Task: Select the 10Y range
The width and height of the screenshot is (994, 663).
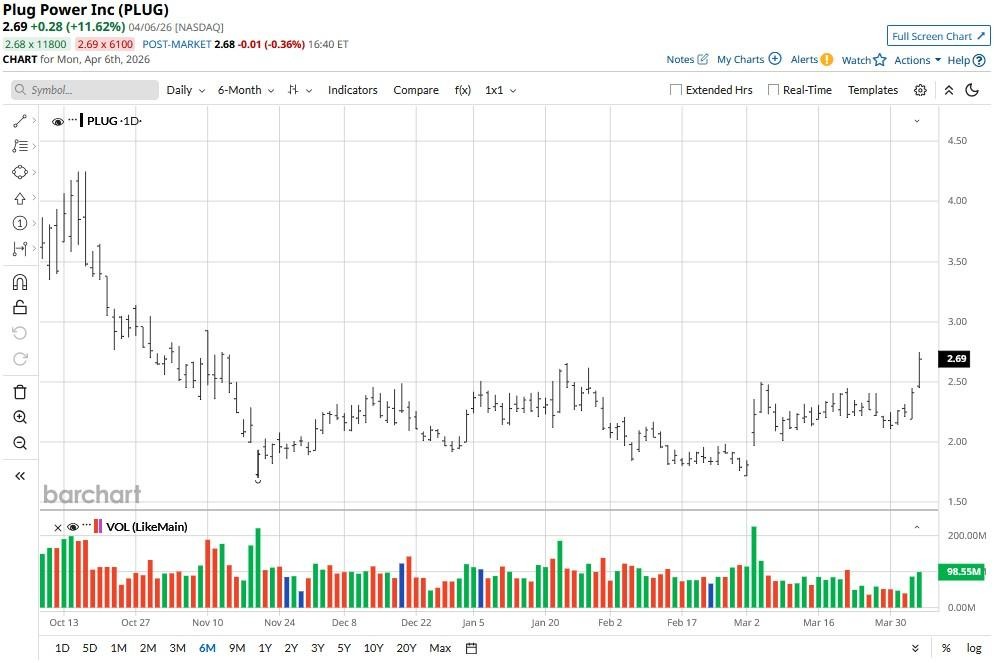Action: click(x=373, y=648)
